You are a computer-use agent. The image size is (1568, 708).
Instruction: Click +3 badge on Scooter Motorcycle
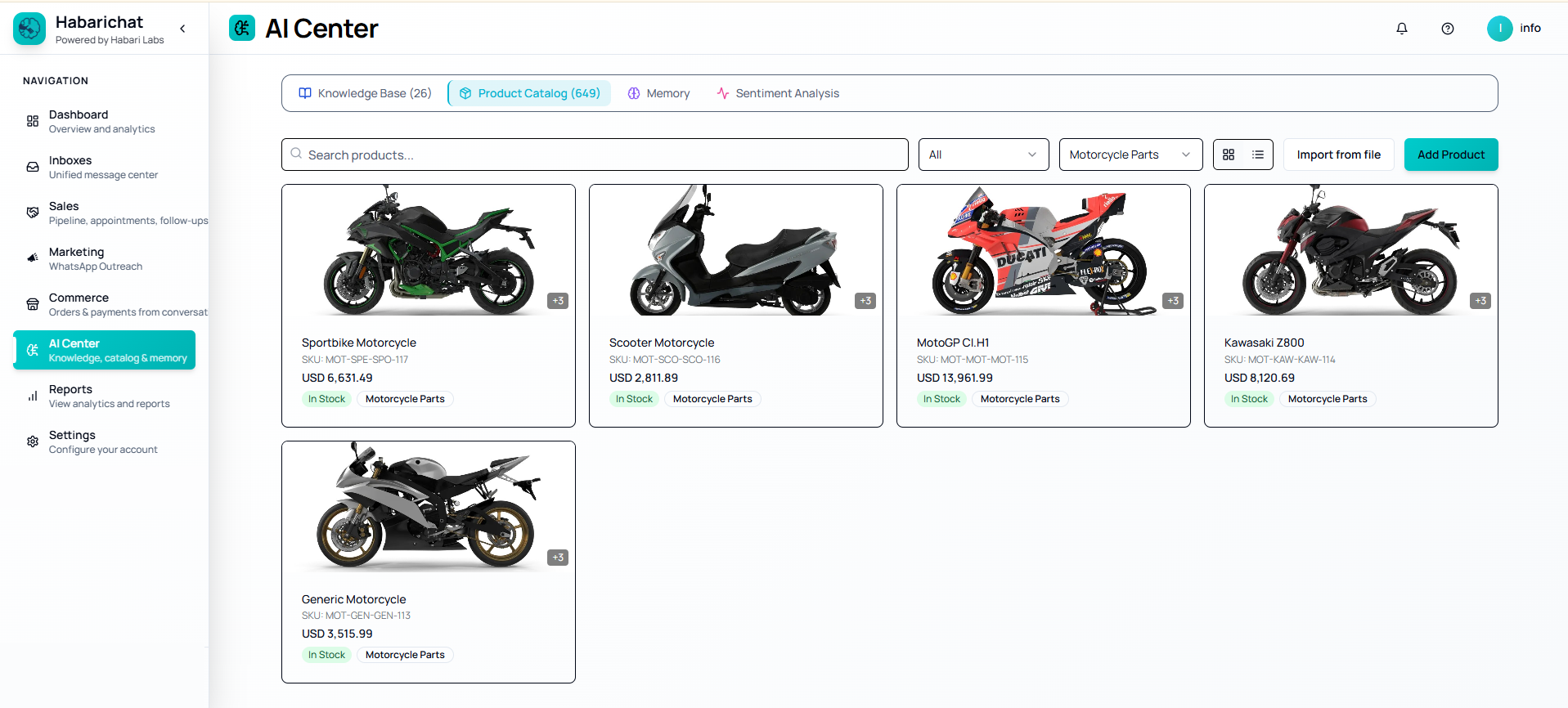point(865,301)
